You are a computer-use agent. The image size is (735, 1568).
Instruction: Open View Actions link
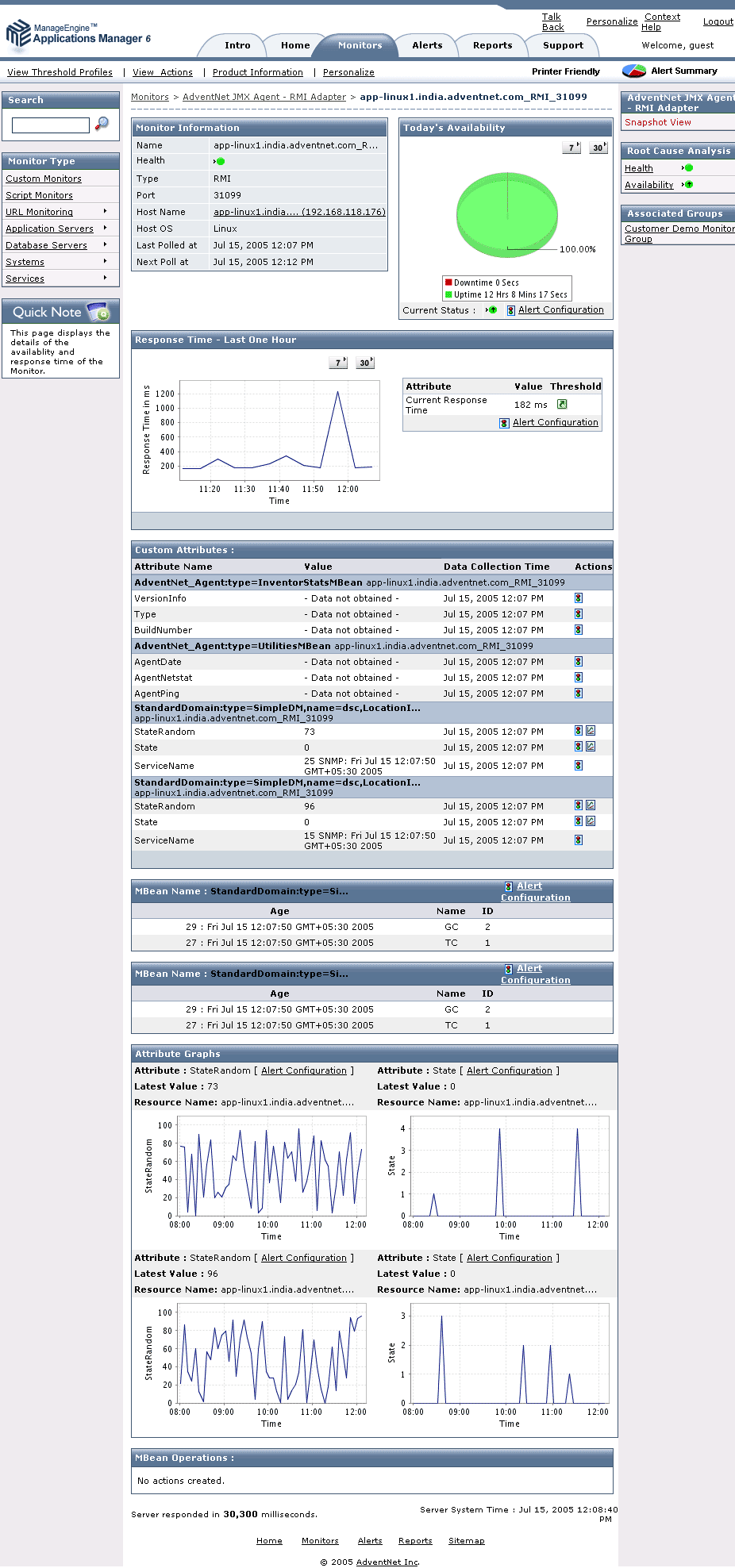click(163, 72)
